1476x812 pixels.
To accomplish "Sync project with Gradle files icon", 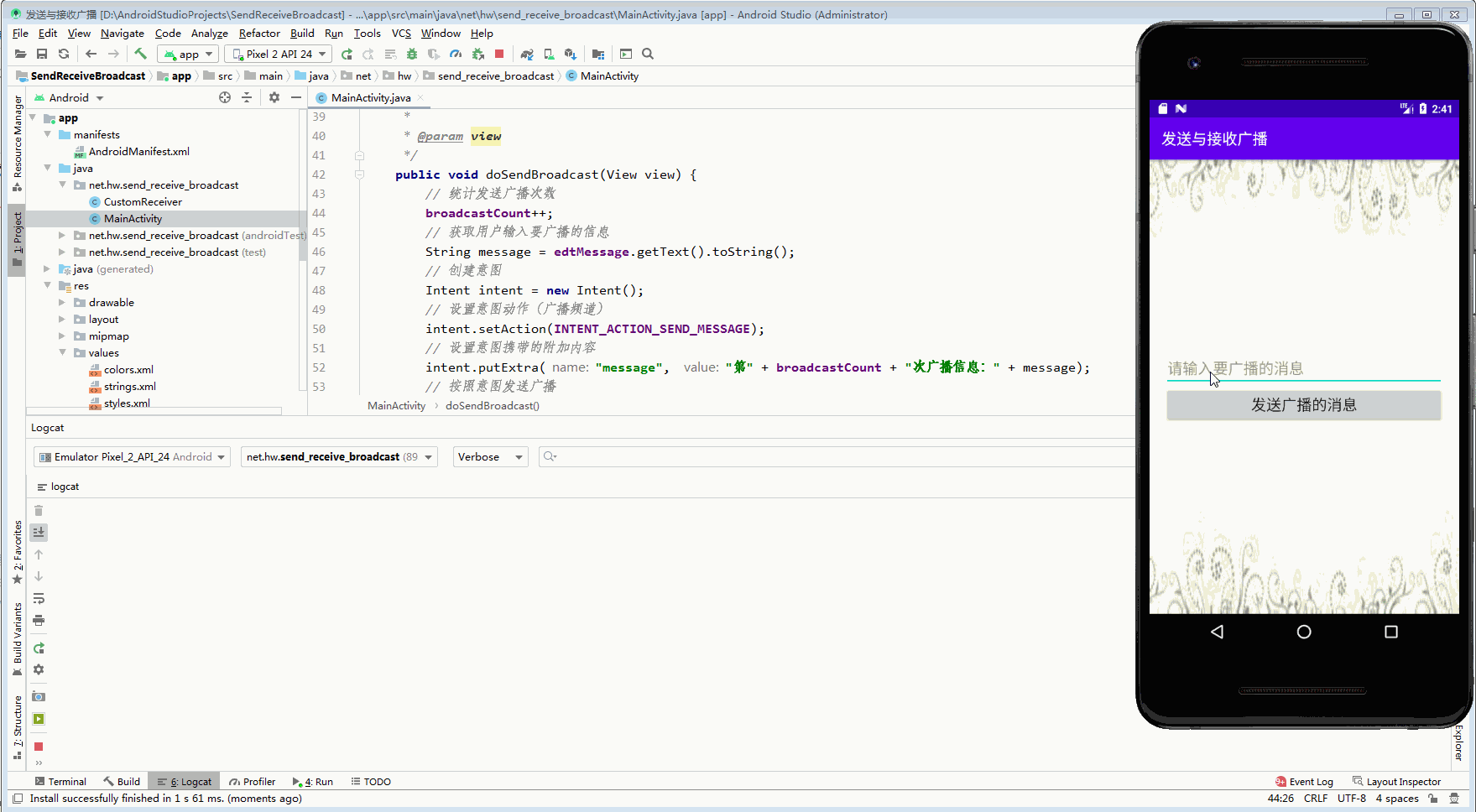I will [x=527, y=54].
